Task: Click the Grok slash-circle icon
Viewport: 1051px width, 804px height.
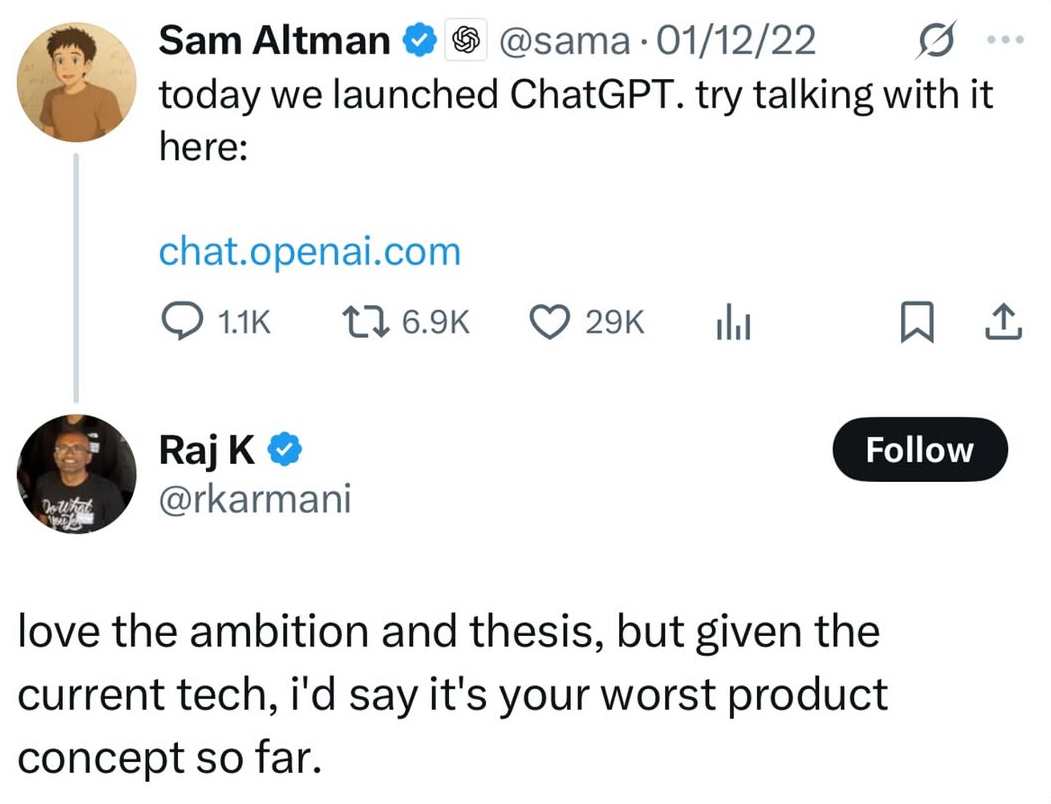Action: pyautogui.click(x=937, y=41)
